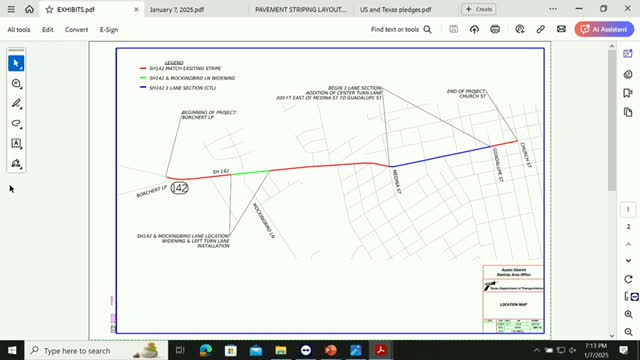640x360 pixels.
Task: Star the EXHIBITS.pdf document
Action: 49,9
